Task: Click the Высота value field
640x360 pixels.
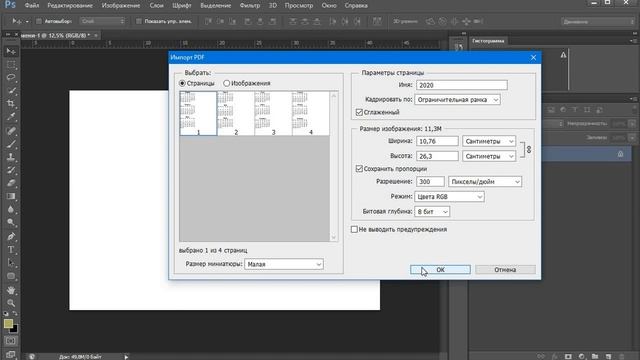Action: click(437, 156)
